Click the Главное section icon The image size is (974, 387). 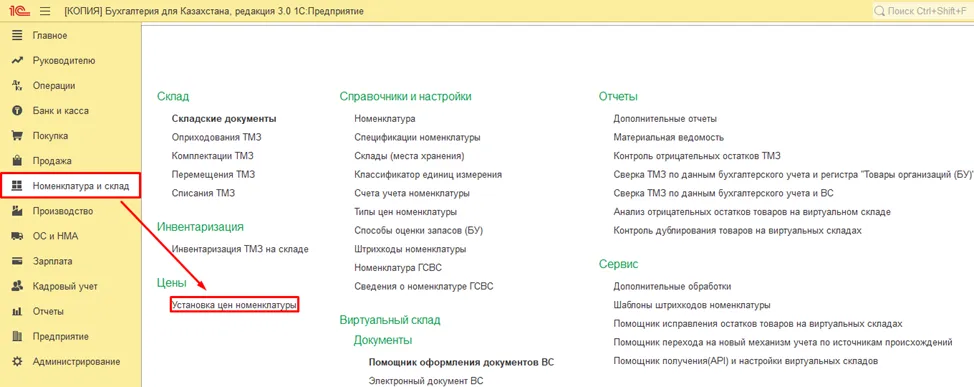pos(17,35)
